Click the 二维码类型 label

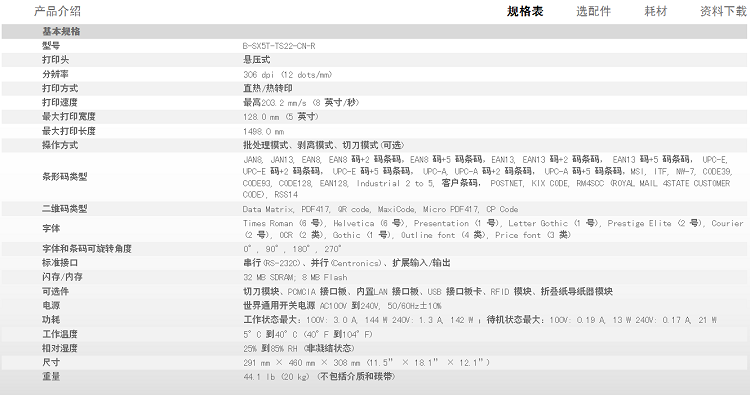tap(65, 209)
